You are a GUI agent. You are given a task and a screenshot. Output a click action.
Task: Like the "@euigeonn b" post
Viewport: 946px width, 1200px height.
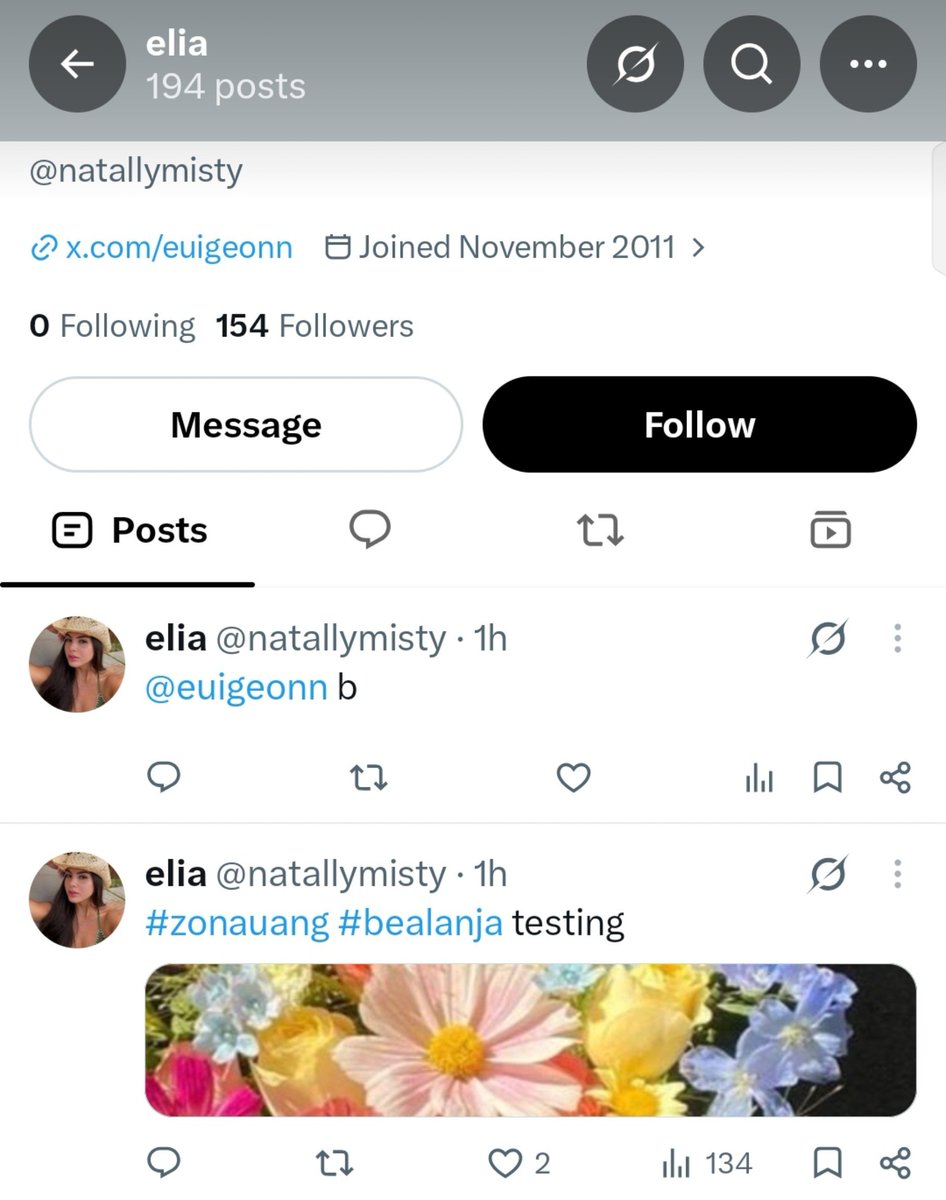(x=573, y=777)
